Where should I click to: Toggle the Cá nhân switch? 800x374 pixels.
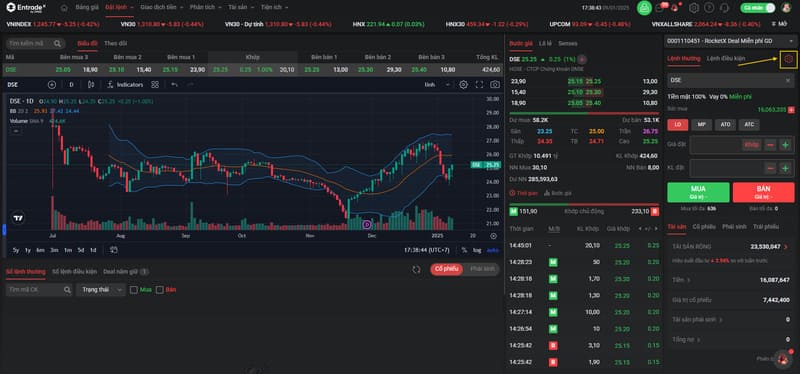(x=757, y=8)
